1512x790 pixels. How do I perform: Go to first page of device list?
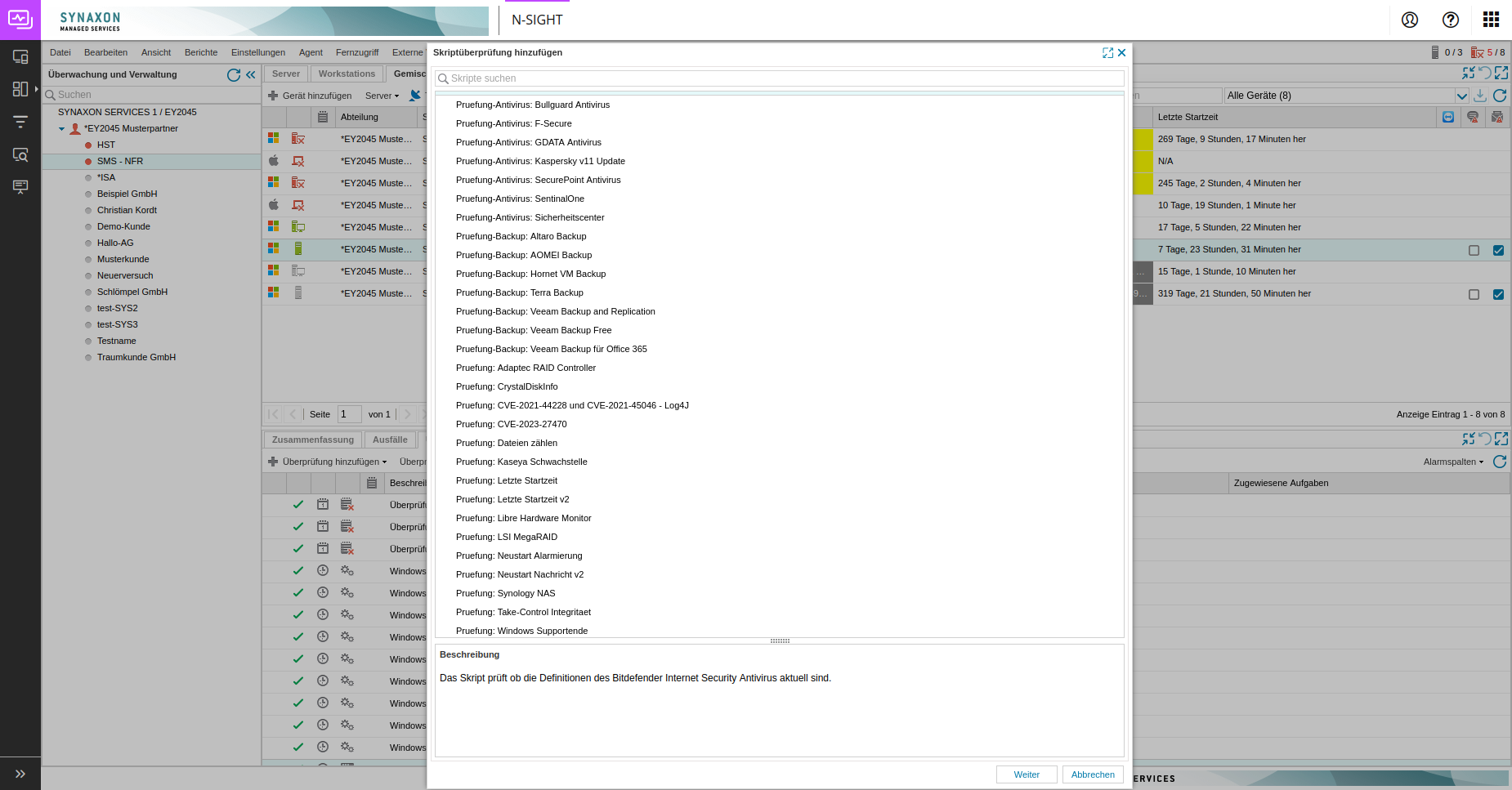coord(273,414)
